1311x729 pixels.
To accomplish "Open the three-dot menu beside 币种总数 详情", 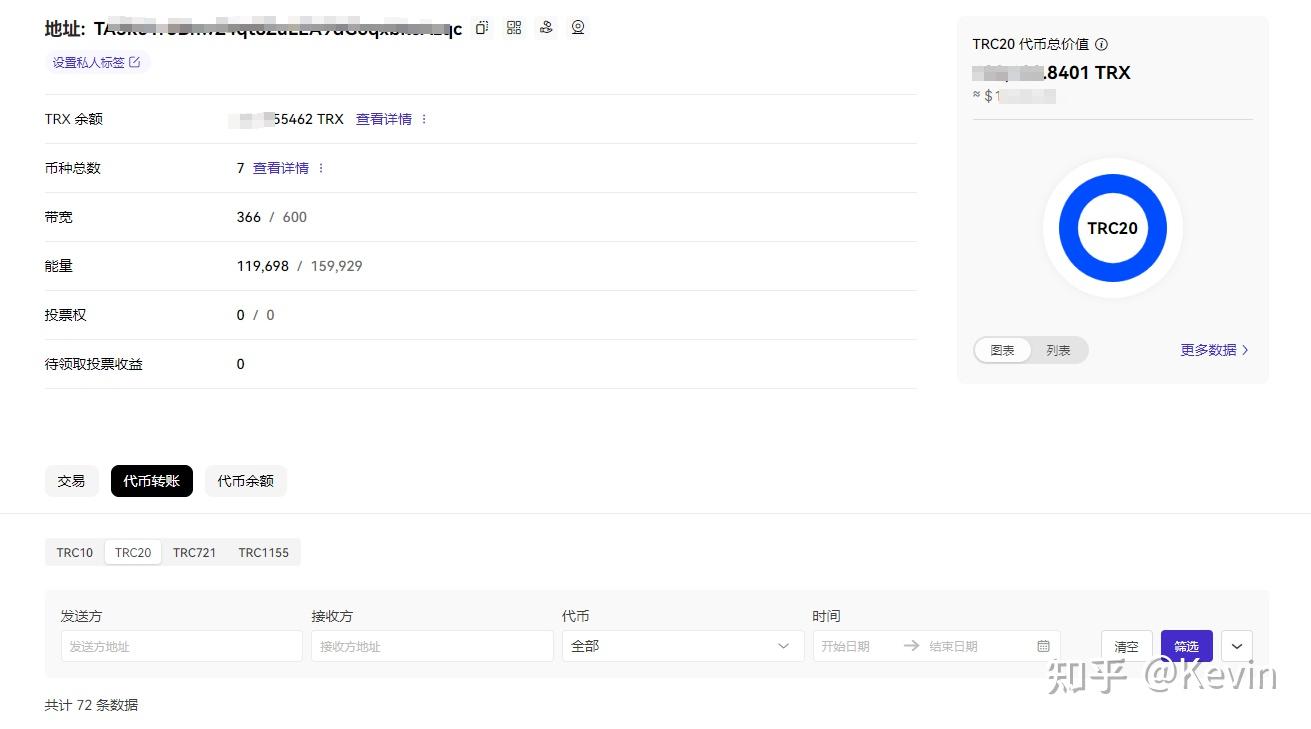I will click(319, 167).
